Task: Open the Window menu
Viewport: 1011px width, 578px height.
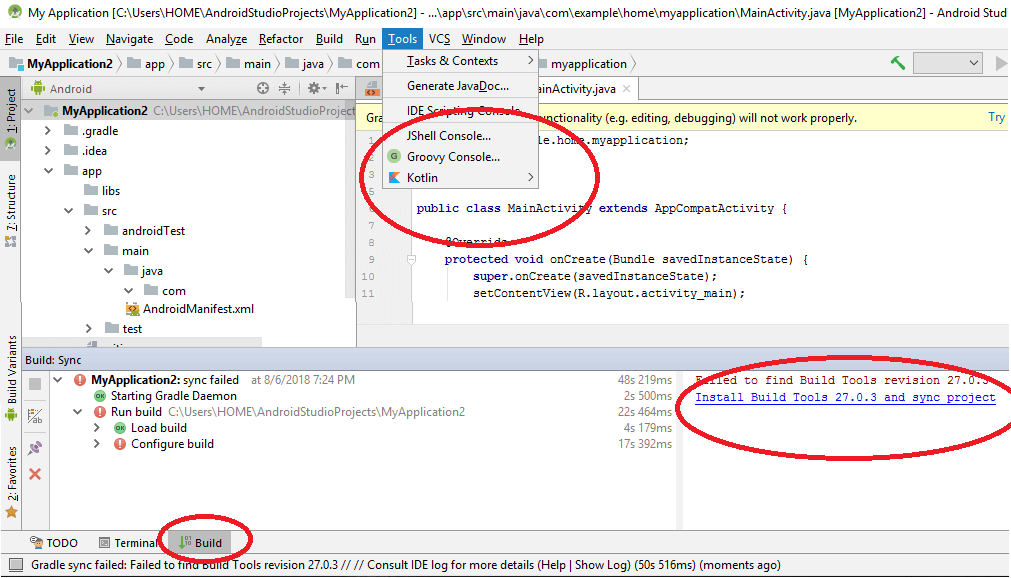Action: [x=484, y=39]
